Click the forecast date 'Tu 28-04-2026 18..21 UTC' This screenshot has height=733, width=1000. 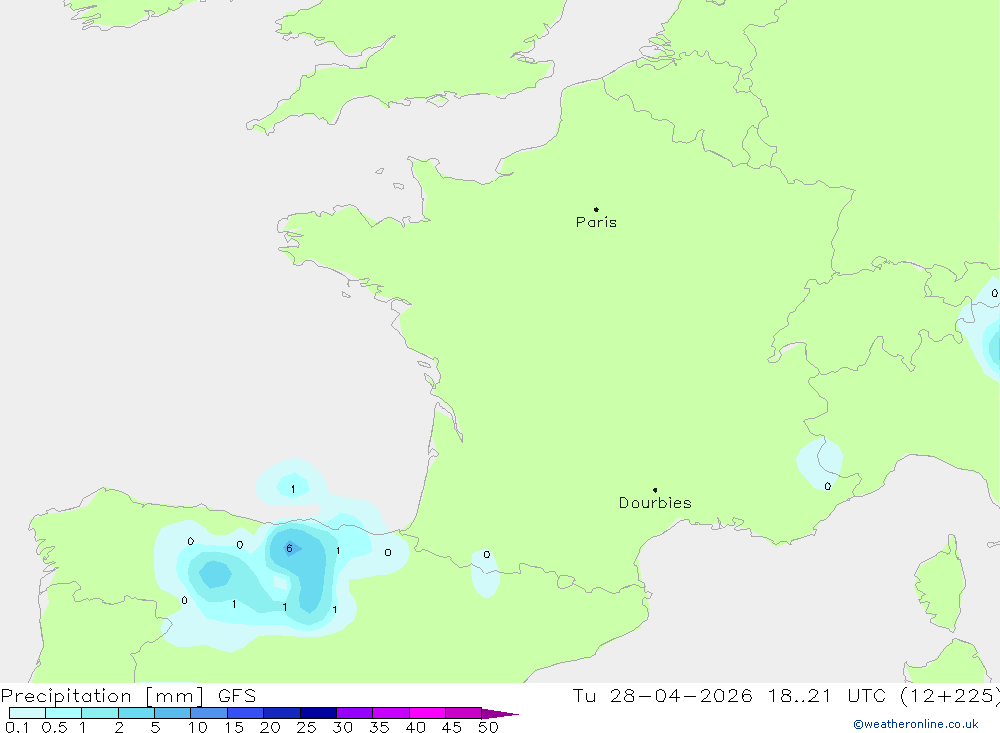click(x=728, y=695)
